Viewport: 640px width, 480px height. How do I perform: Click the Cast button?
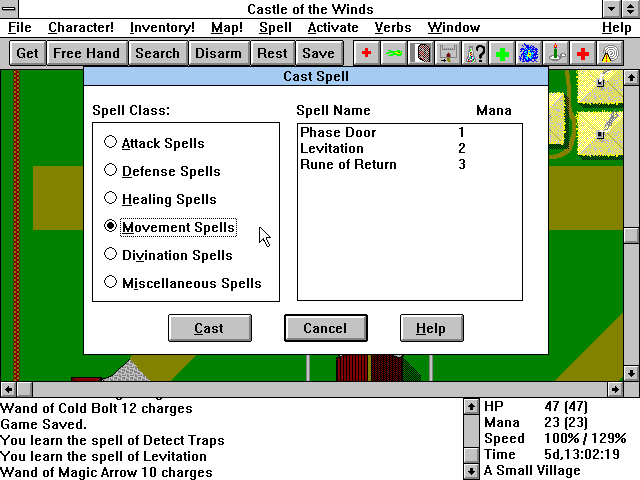210,328
